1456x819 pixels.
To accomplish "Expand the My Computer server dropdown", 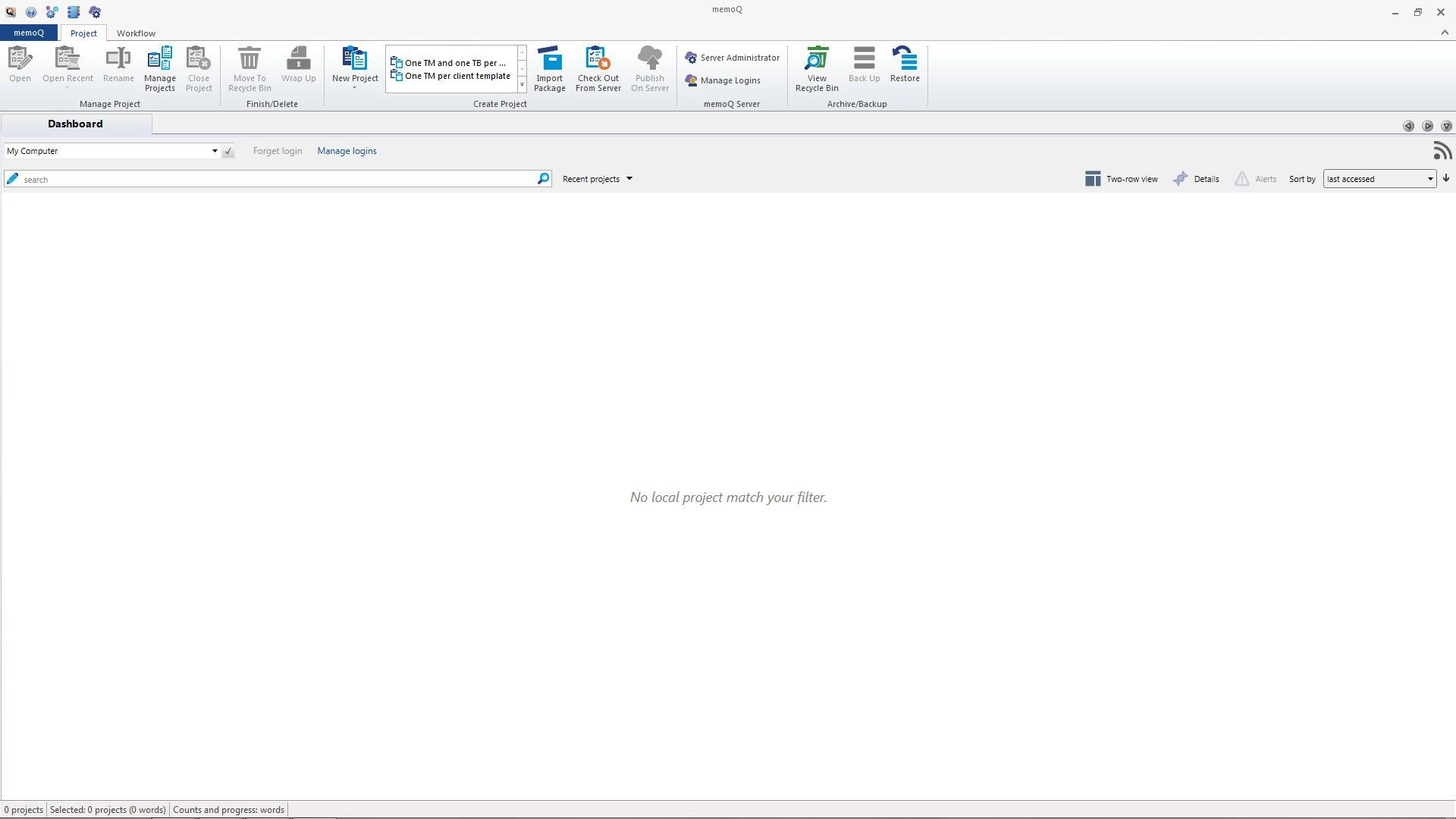I will tap(215, 151).
